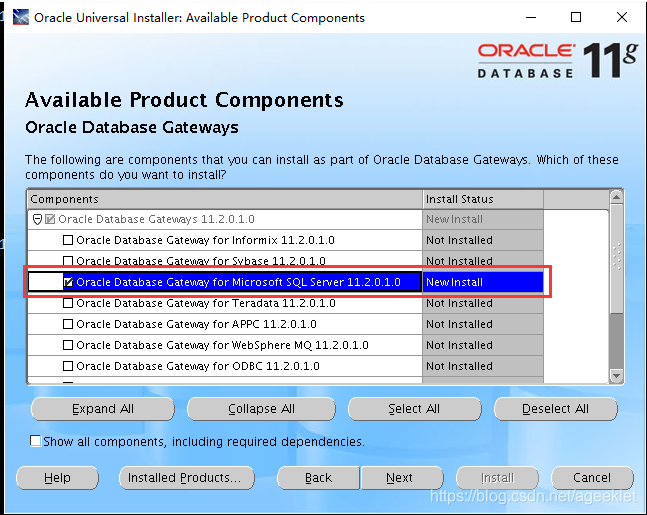Click the Expand All button
This screenshot has height=515, width=647.
(103, 409)
